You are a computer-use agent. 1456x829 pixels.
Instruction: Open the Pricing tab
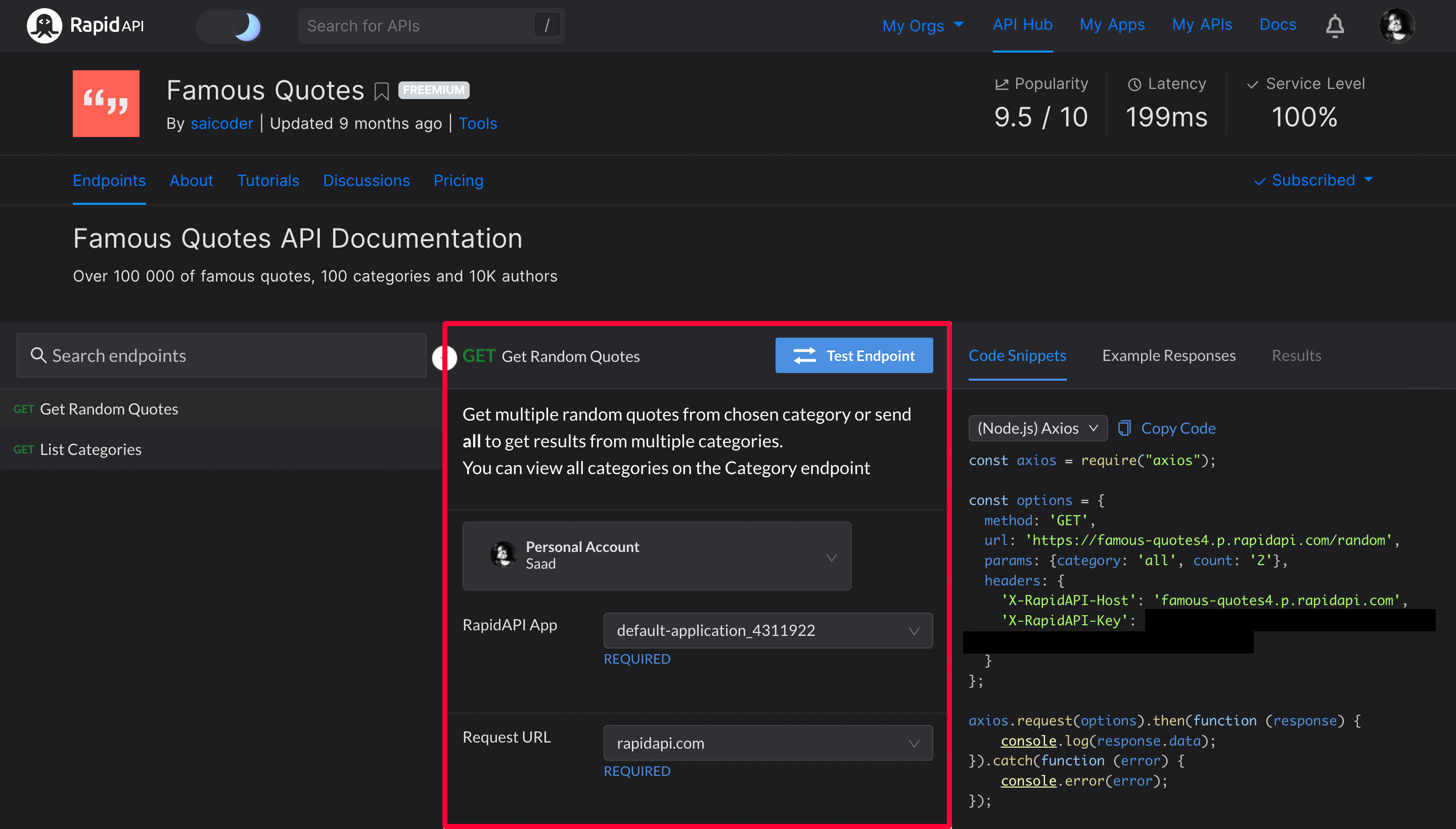click(x=458, y=180)
